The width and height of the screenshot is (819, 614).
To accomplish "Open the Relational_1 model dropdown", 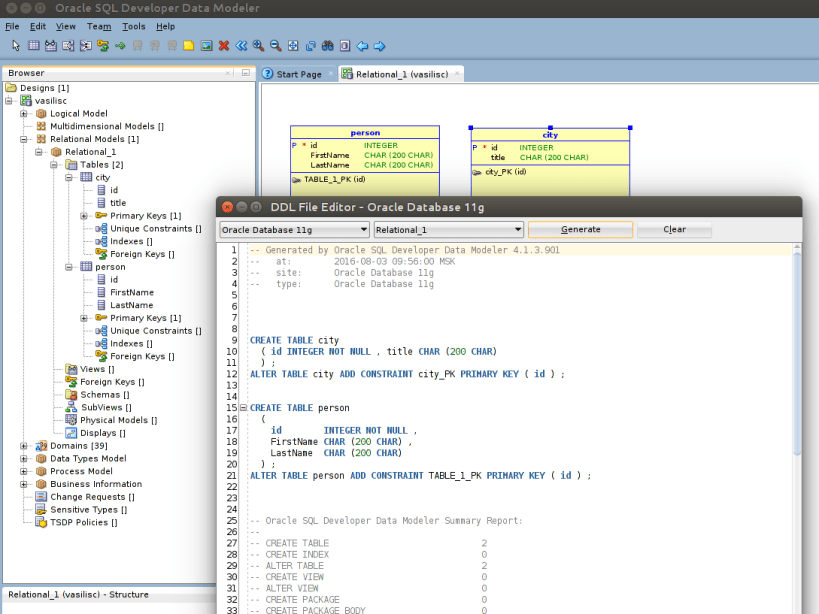I will click(x=448, y=229).
